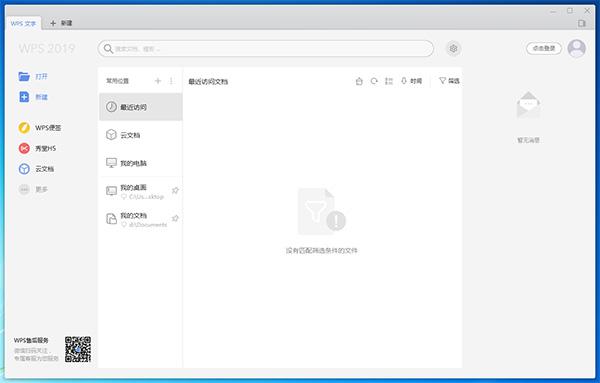Minimize the WPS window
This screenshot has width=600, height=383.
tap(553, 11)
